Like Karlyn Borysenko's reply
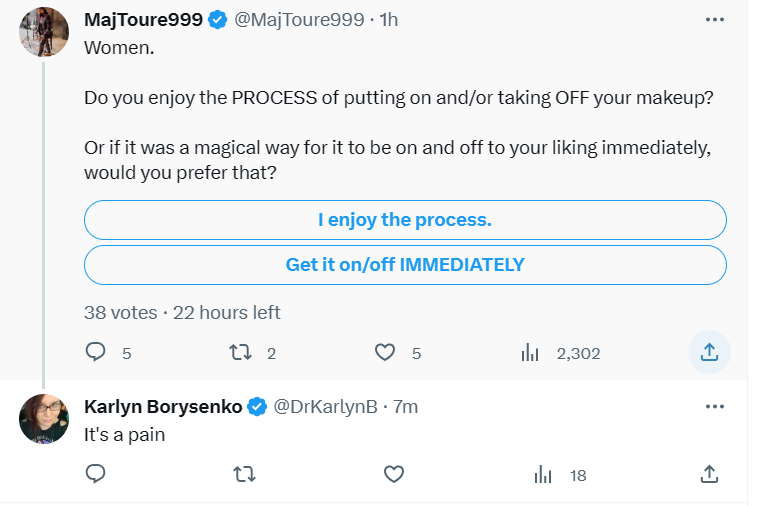 [394, 474]
